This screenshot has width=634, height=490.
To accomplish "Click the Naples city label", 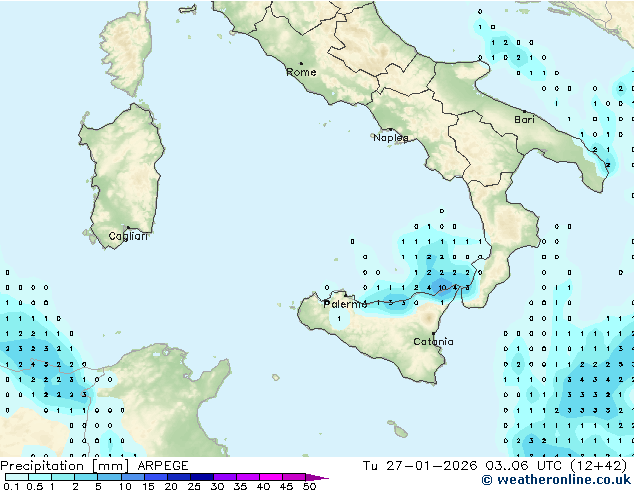I will click(391, 138).
